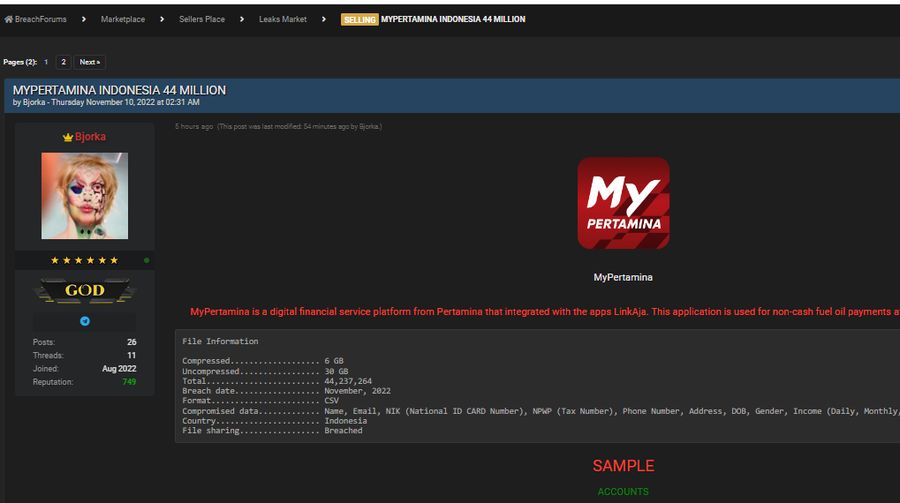Click the reputation value 749

129,382
